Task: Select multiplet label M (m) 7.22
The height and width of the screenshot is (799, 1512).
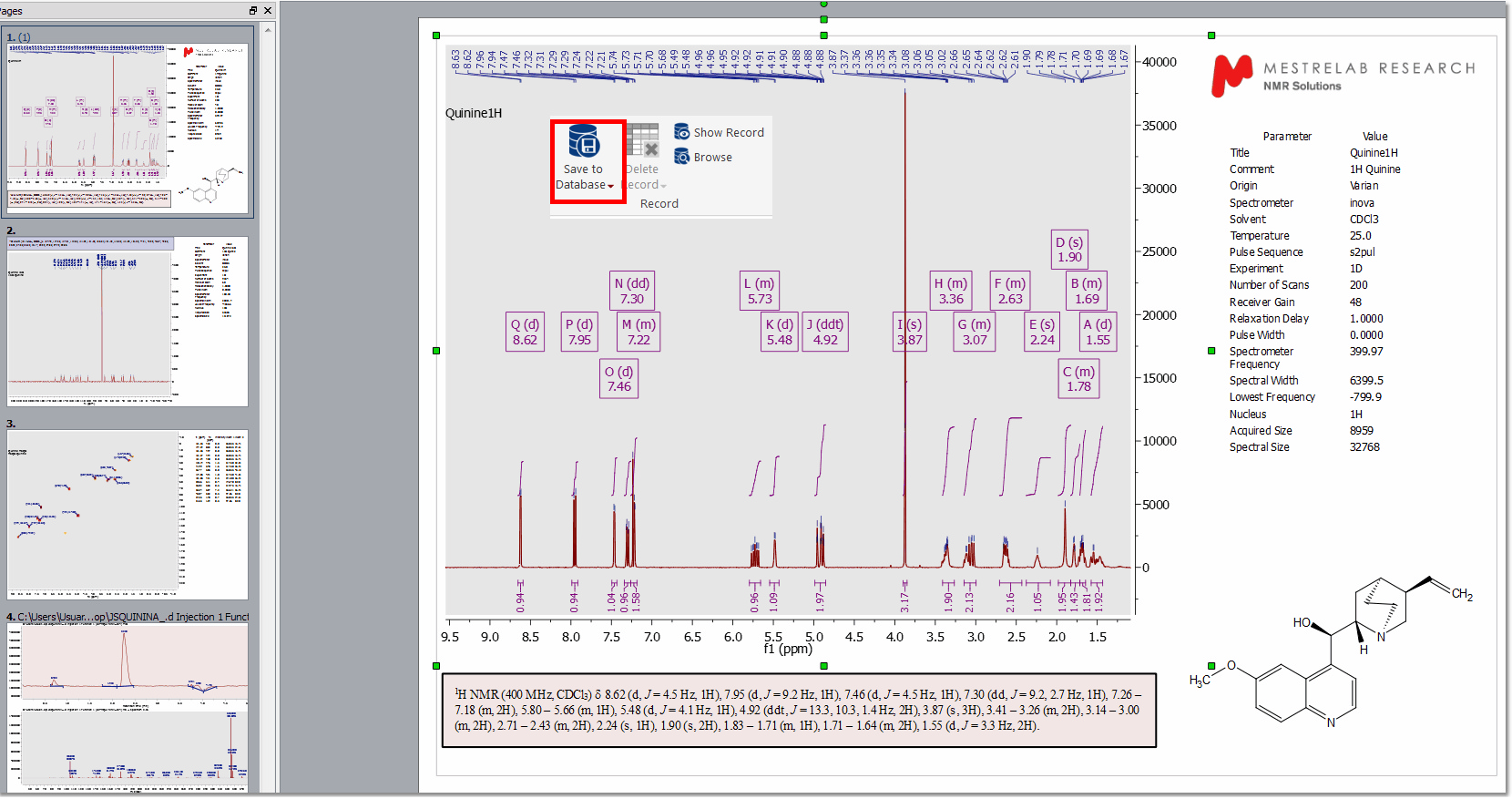Action: (x=639, y=332)
